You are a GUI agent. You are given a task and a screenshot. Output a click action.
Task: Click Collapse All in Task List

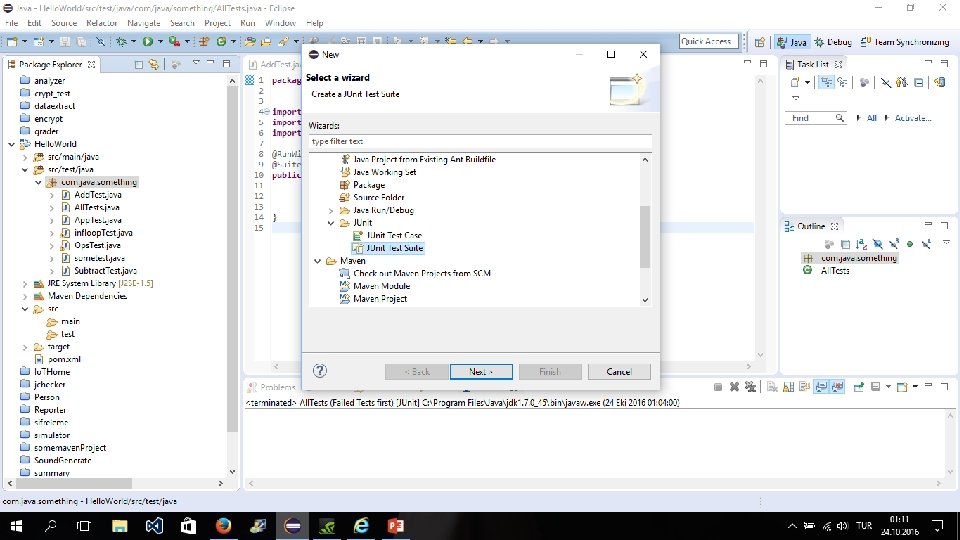click(x=918, y=82)
